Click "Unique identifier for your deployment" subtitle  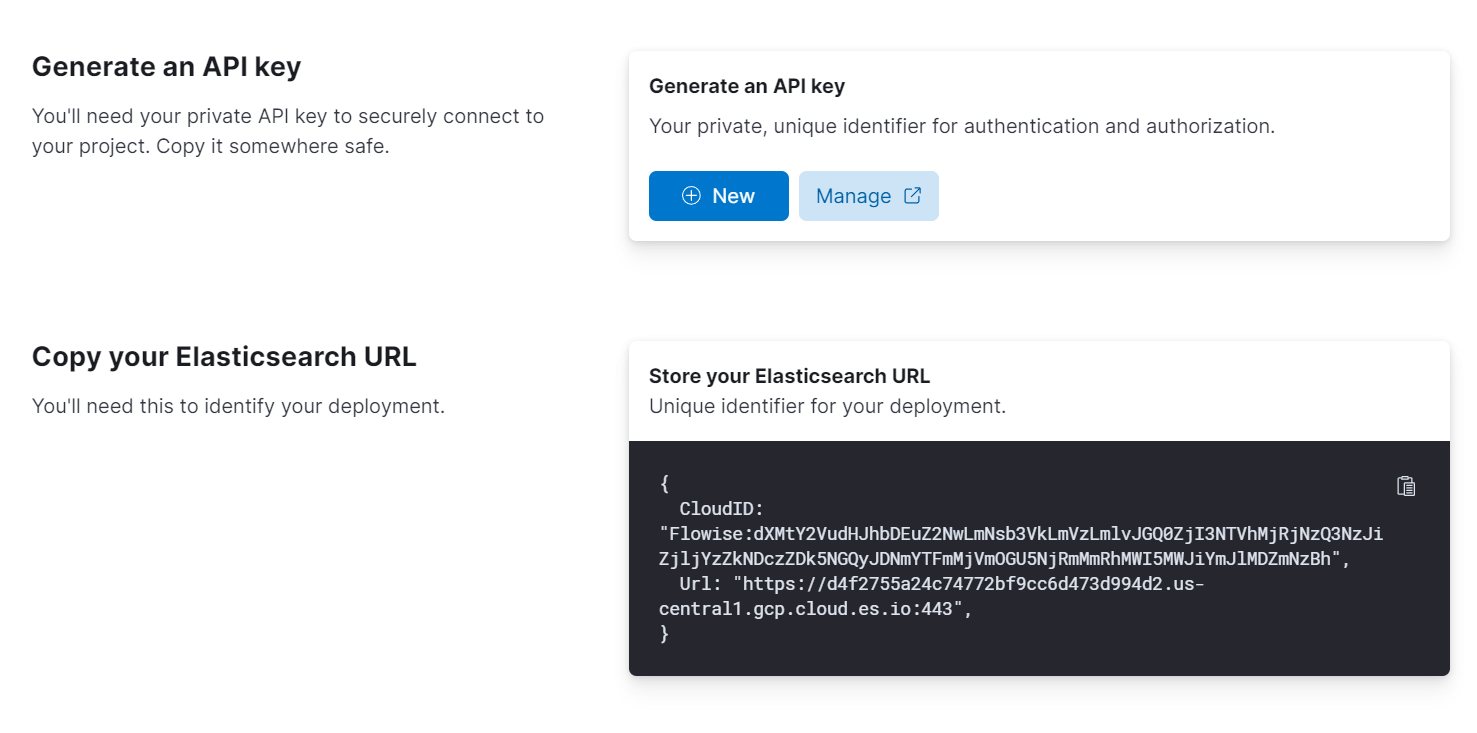pyautogui.click(x=827, y=406)
